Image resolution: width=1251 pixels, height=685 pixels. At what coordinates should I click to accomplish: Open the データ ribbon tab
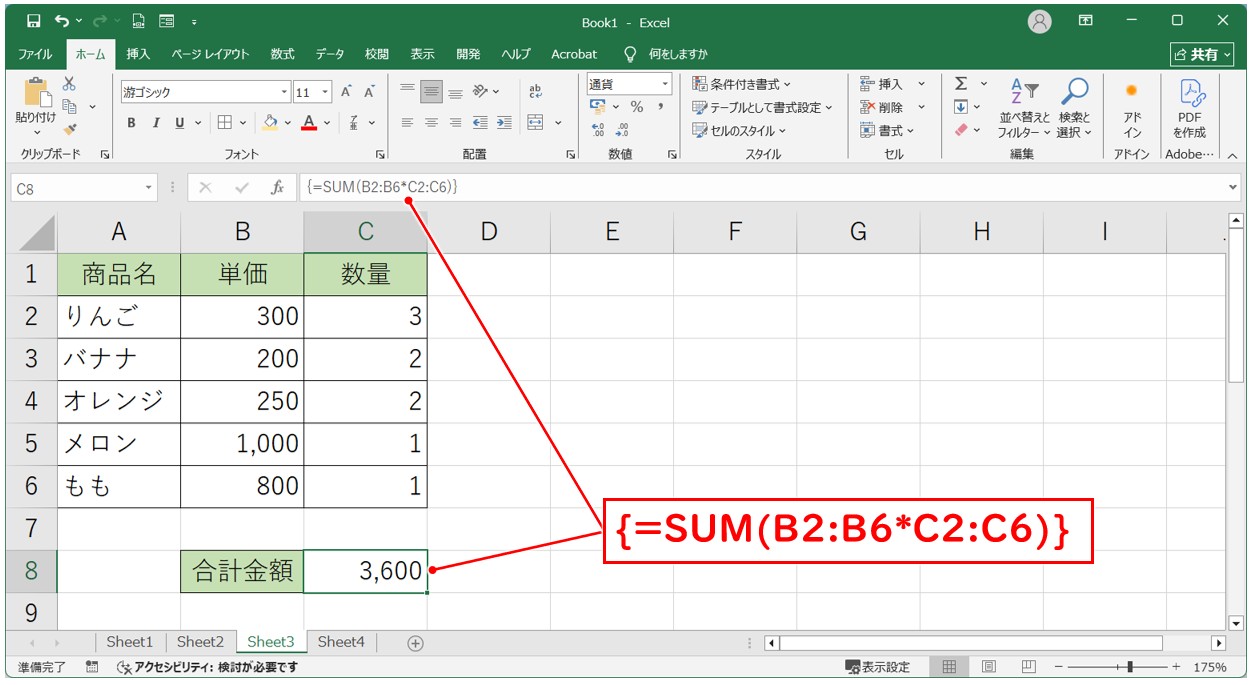click(330, 54)
